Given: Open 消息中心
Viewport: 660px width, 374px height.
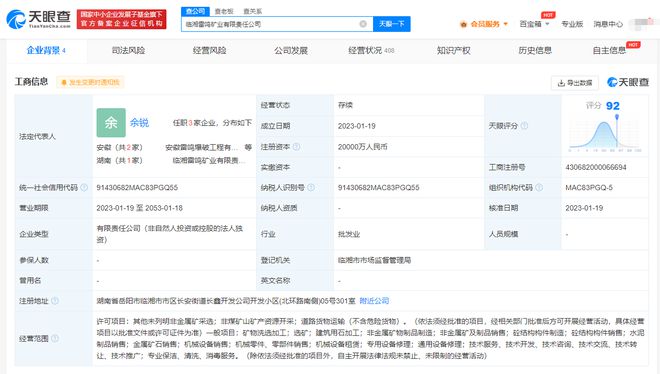Looking at the screenshot, I should (x=608, y=24).
